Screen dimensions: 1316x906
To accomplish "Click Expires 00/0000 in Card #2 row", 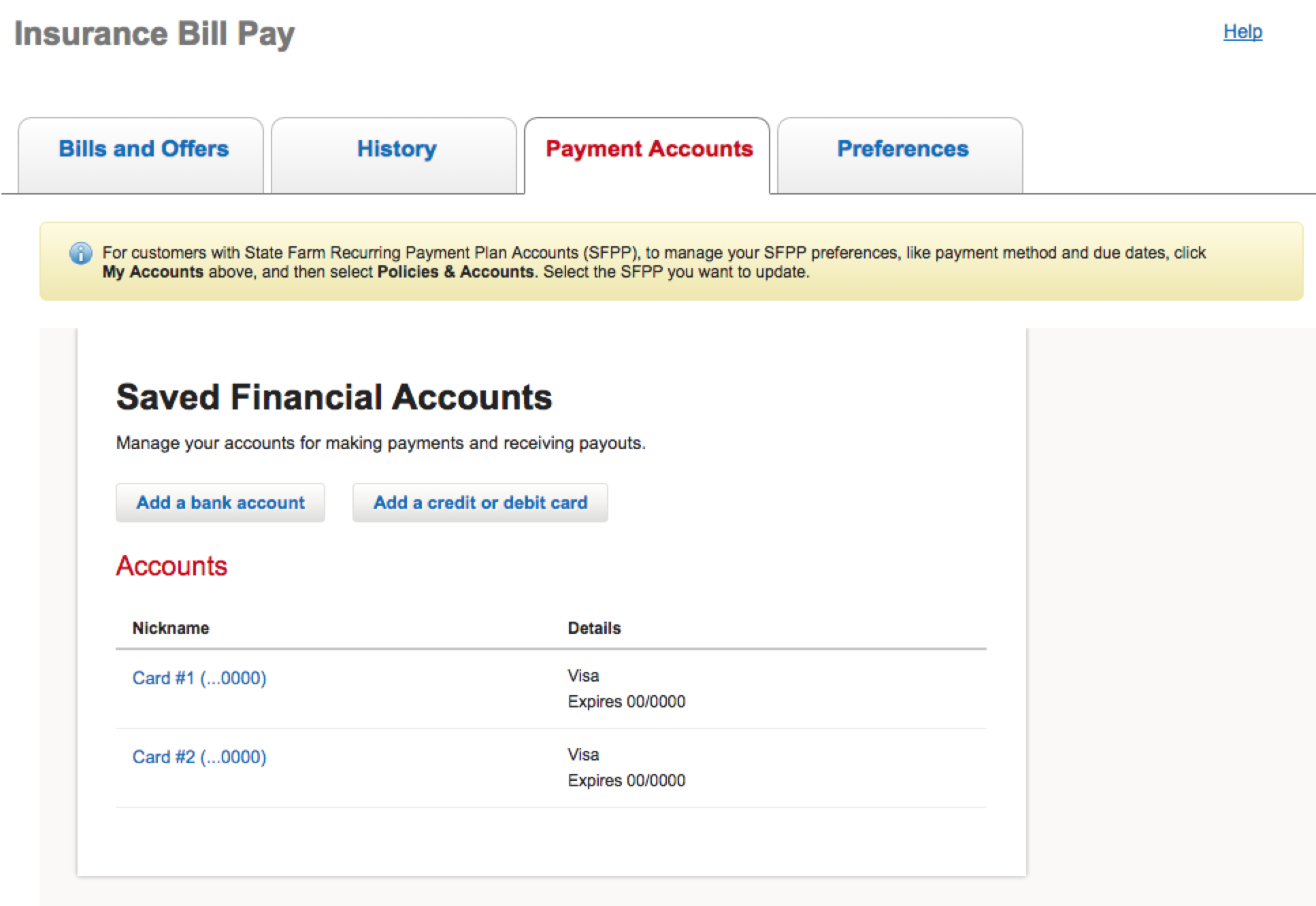I will [x=627, y=780].
